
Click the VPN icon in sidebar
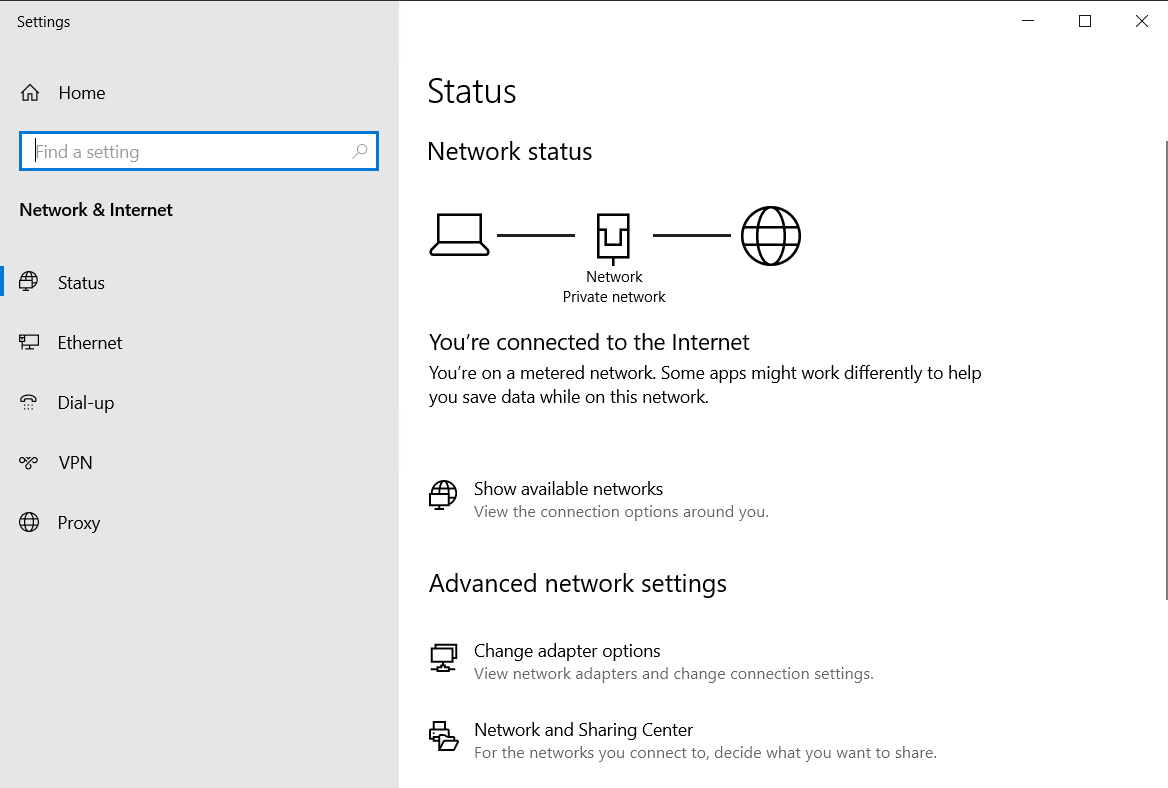coord(28,463)
